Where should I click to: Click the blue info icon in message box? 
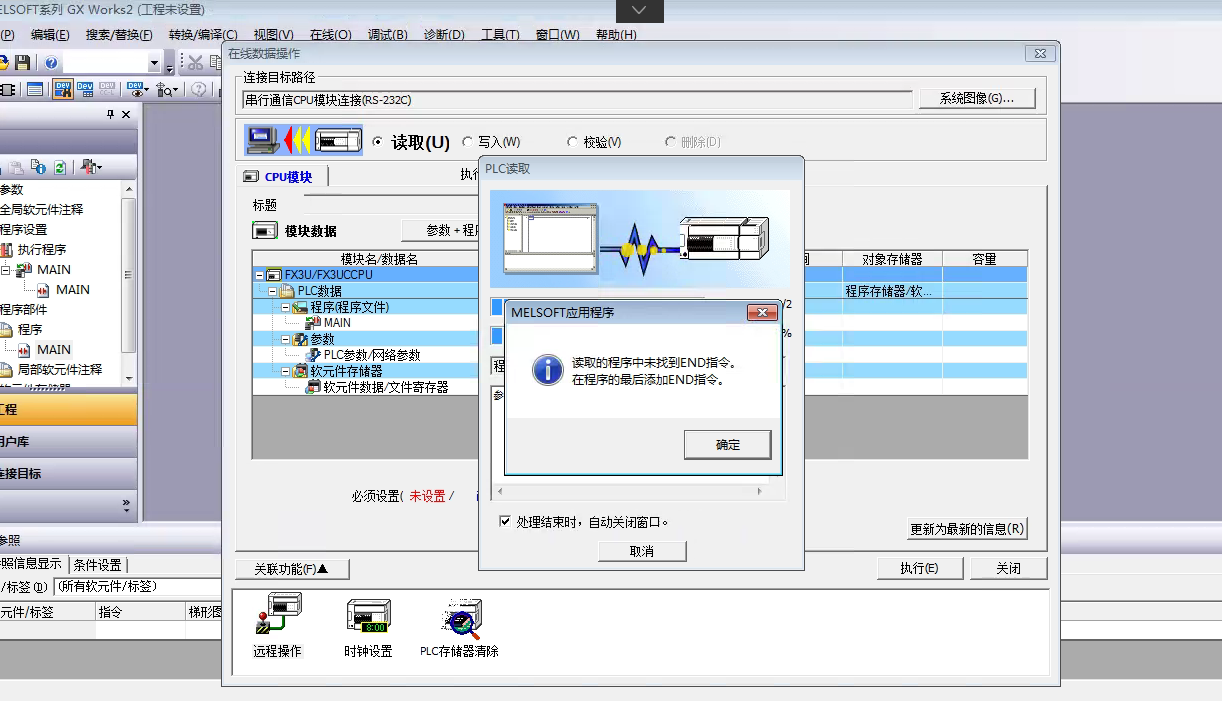547,369
